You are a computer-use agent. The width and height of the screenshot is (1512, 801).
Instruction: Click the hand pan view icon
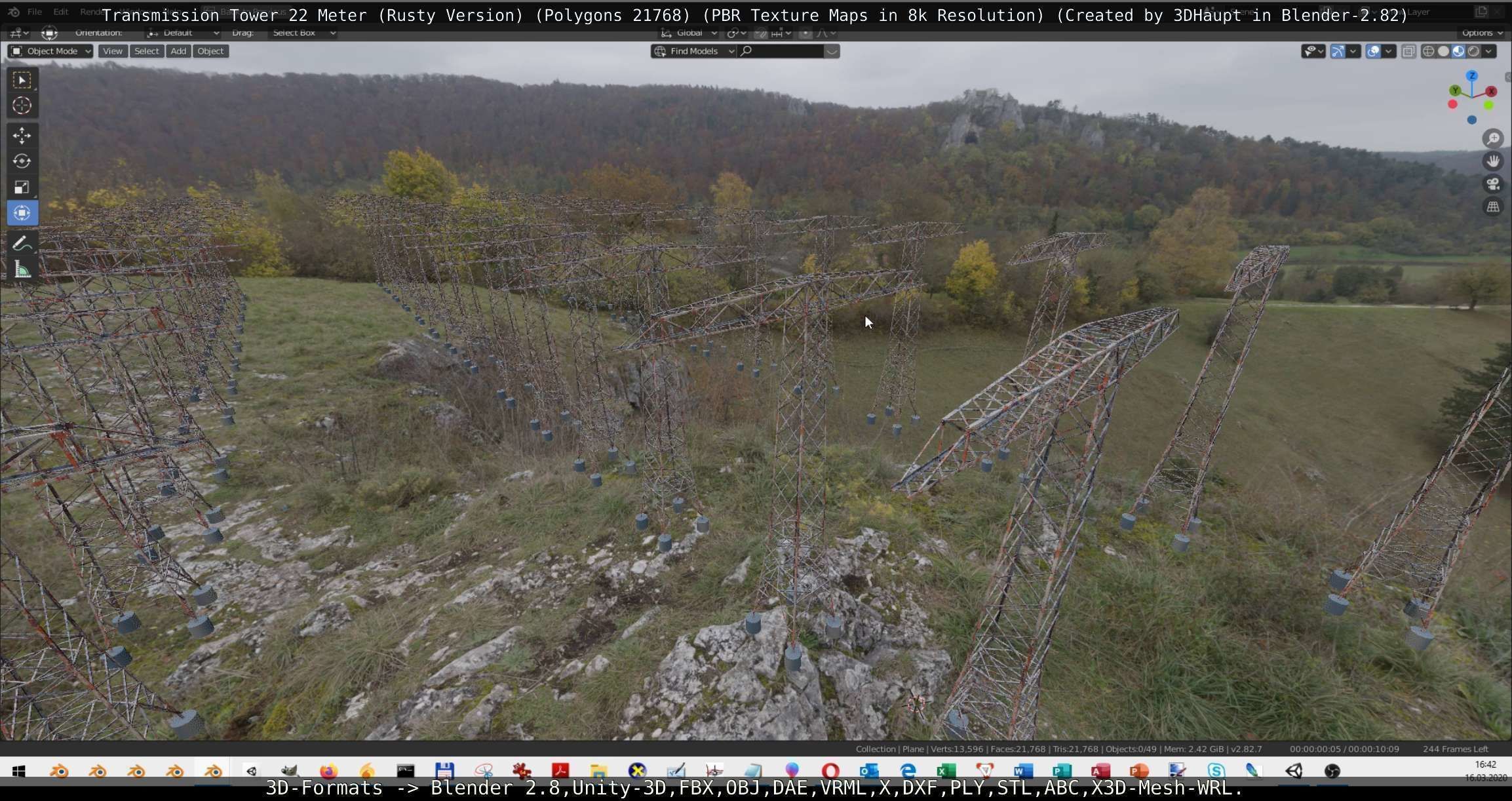click(1493, 161)
